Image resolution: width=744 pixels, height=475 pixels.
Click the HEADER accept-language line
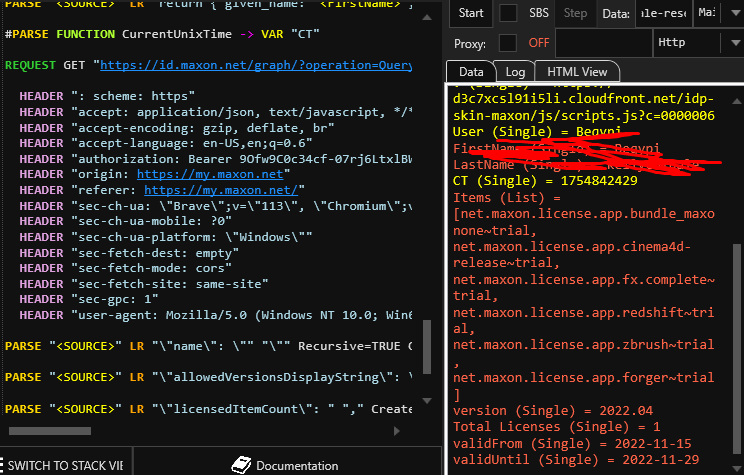(x=166, y=143)
